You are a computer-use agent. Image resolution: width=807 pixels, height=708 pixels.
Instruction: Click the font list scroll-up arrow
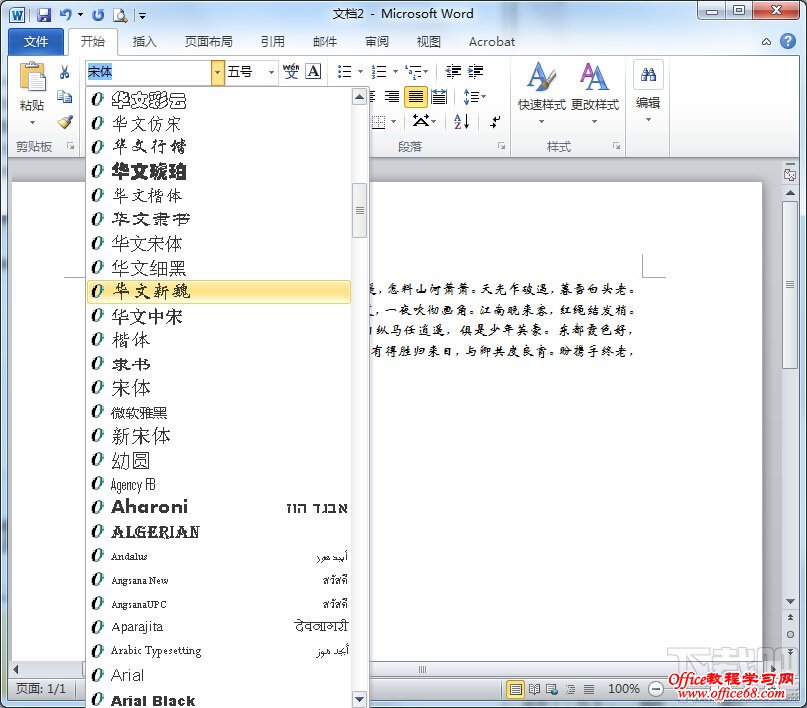coord(359,97)
